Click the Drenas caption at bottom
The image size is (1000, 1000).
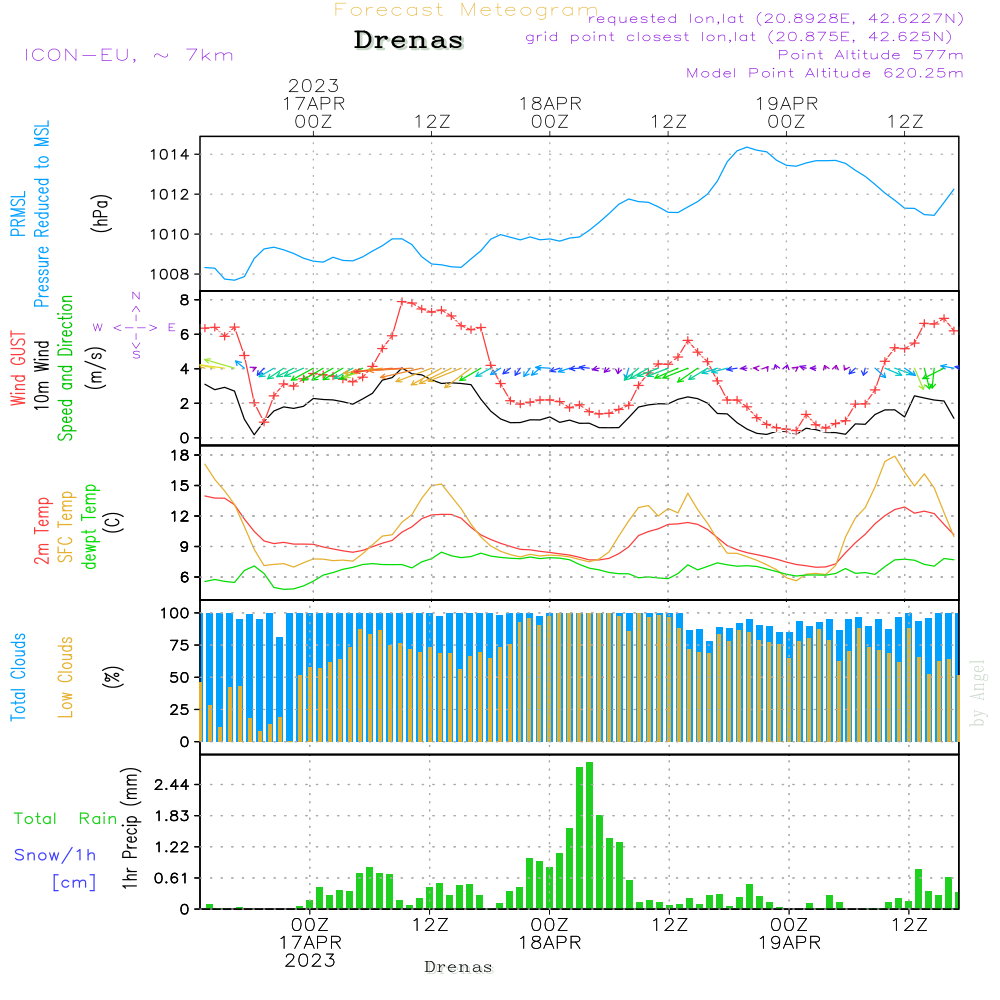point(459,967)
